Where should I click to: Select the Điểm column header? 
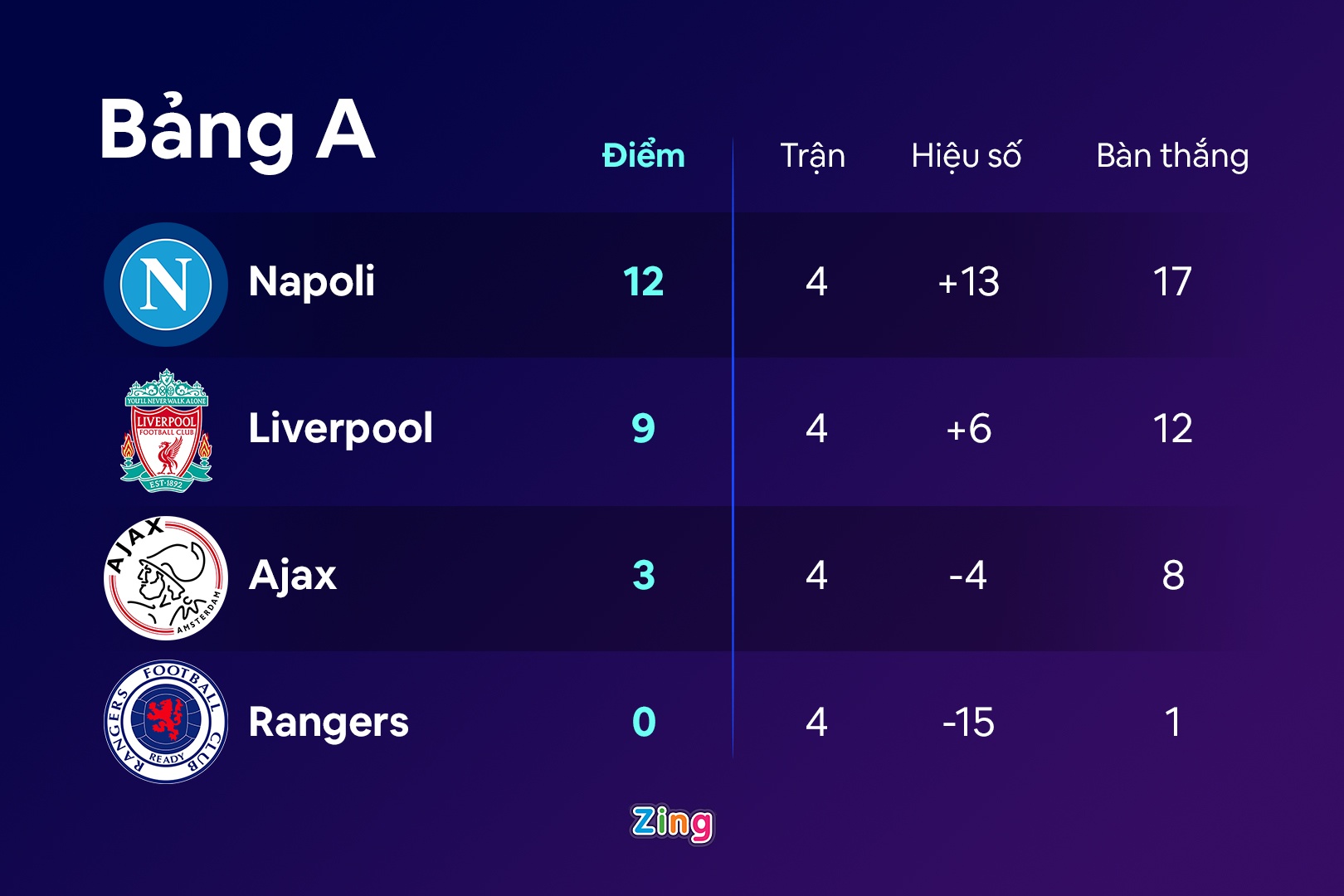pyautogui.click(x=644, y=156)
